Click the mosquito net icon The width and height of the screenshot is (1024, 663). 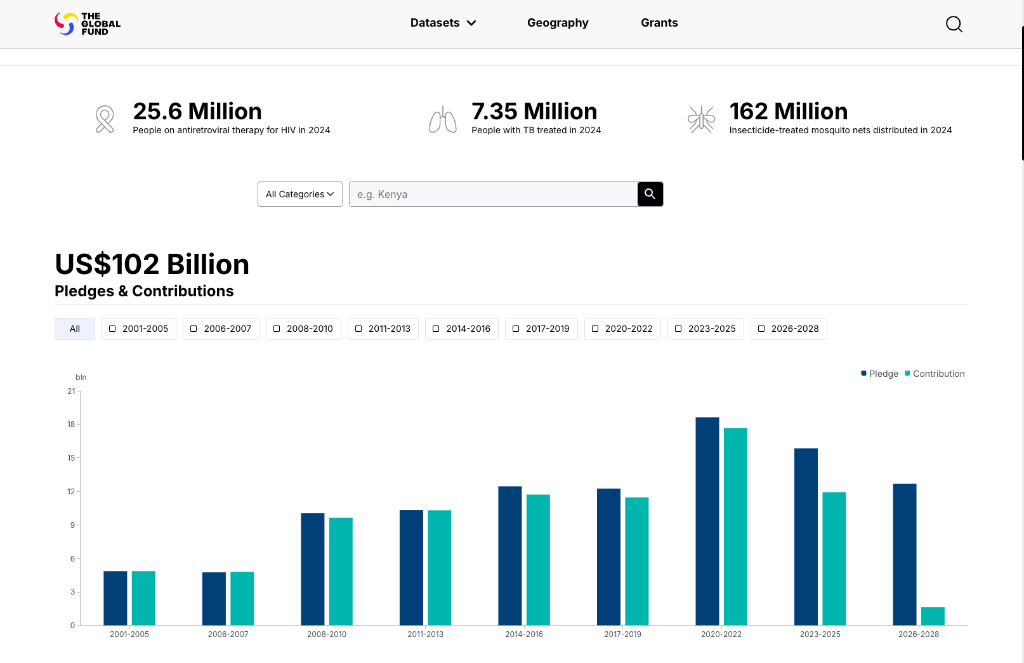click(701, 120)
